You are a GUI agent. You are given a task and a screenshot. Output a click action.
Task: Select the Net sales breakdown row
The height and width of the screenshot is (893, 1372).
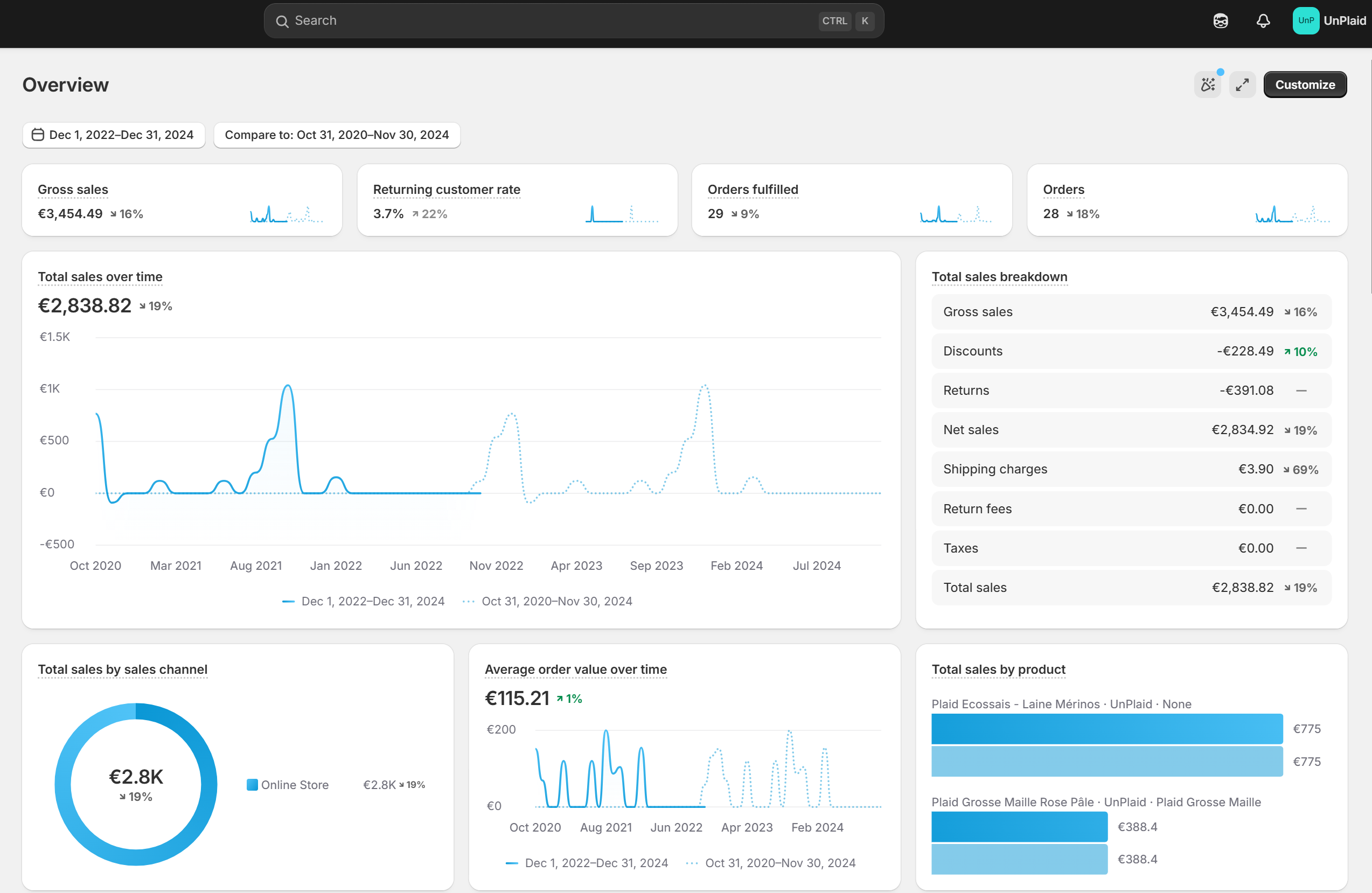point(1131,430)
